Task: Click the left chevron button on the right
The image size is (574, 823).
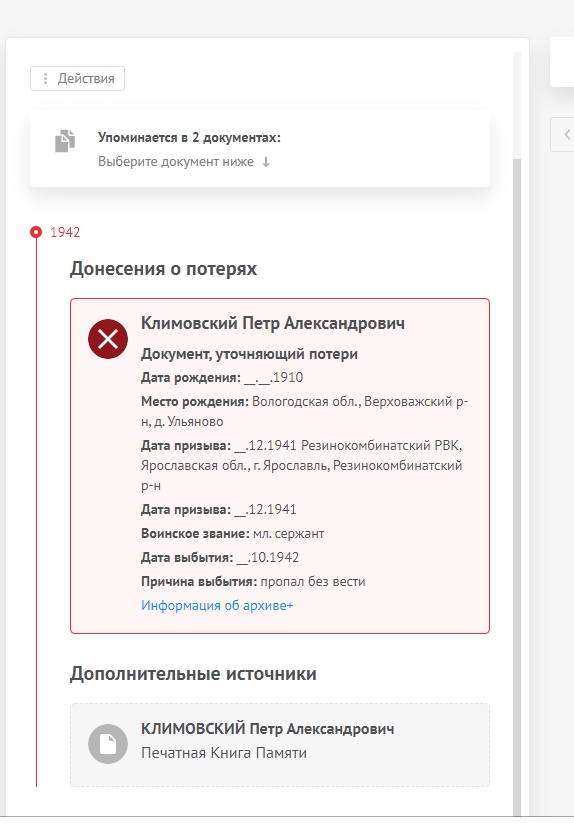Action: (x=564, y=134)
